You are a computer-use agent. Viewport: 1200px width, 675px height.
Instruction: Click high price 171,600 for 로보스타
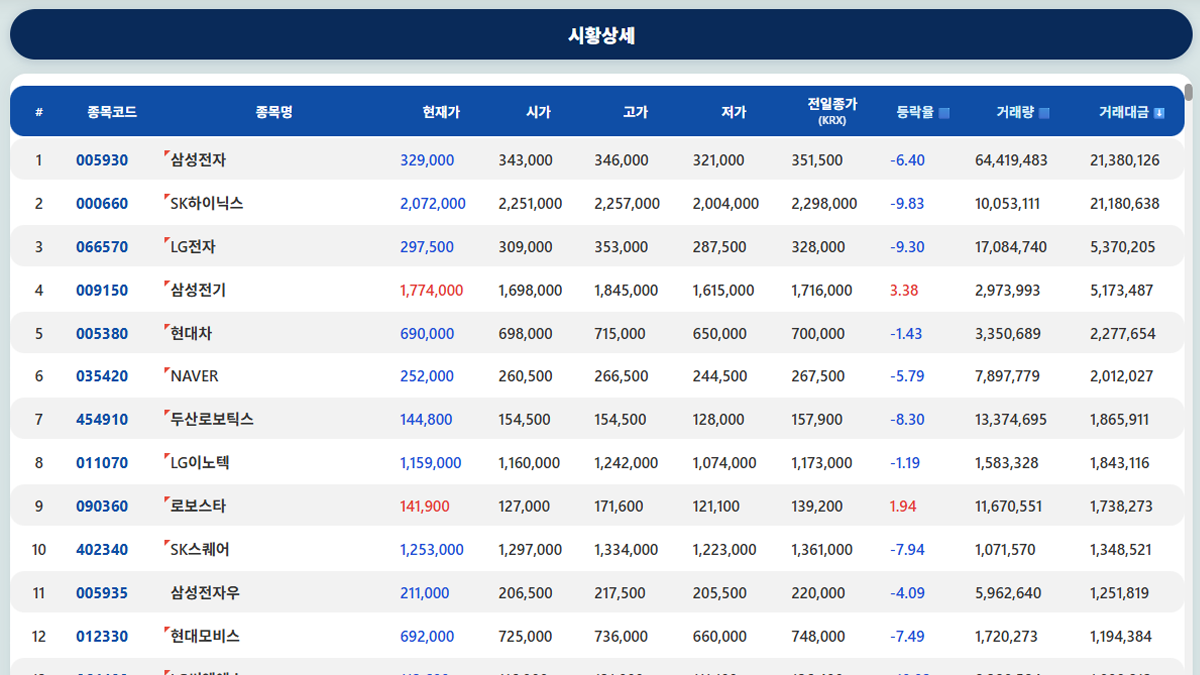coord(619,507)
